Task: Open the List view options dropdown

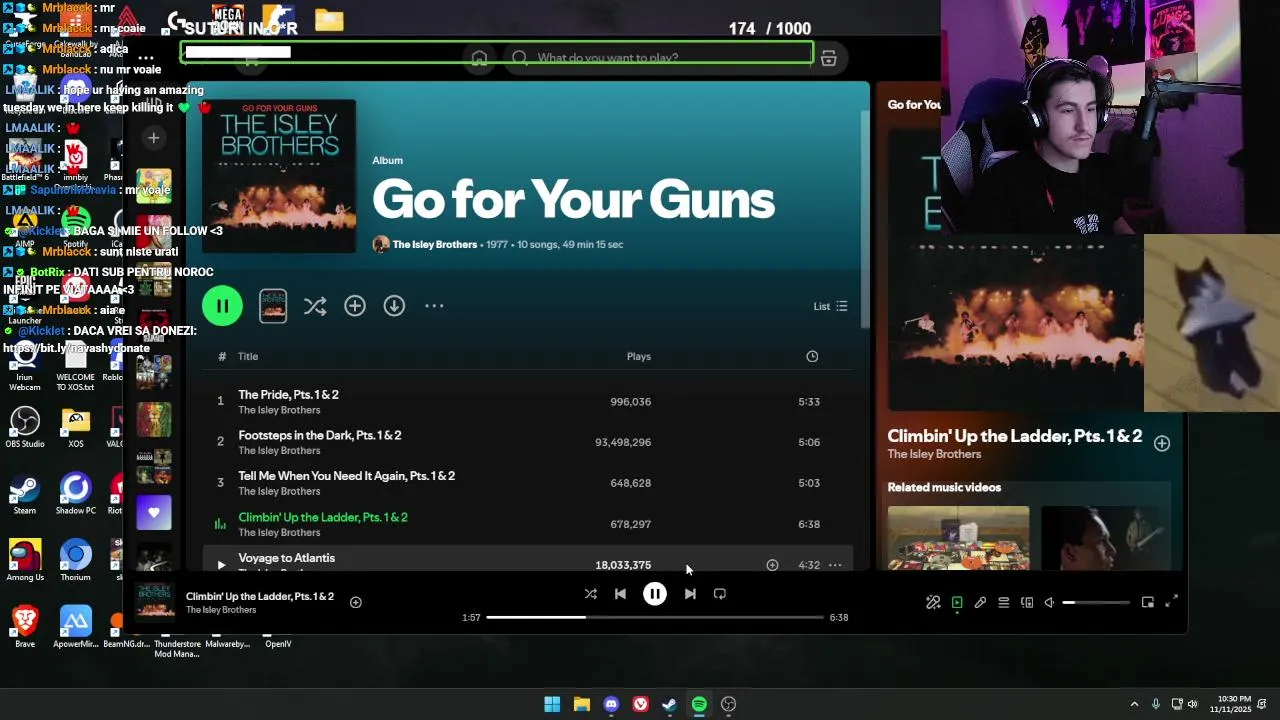Action: pyautogui.click(x=830, y=306)
